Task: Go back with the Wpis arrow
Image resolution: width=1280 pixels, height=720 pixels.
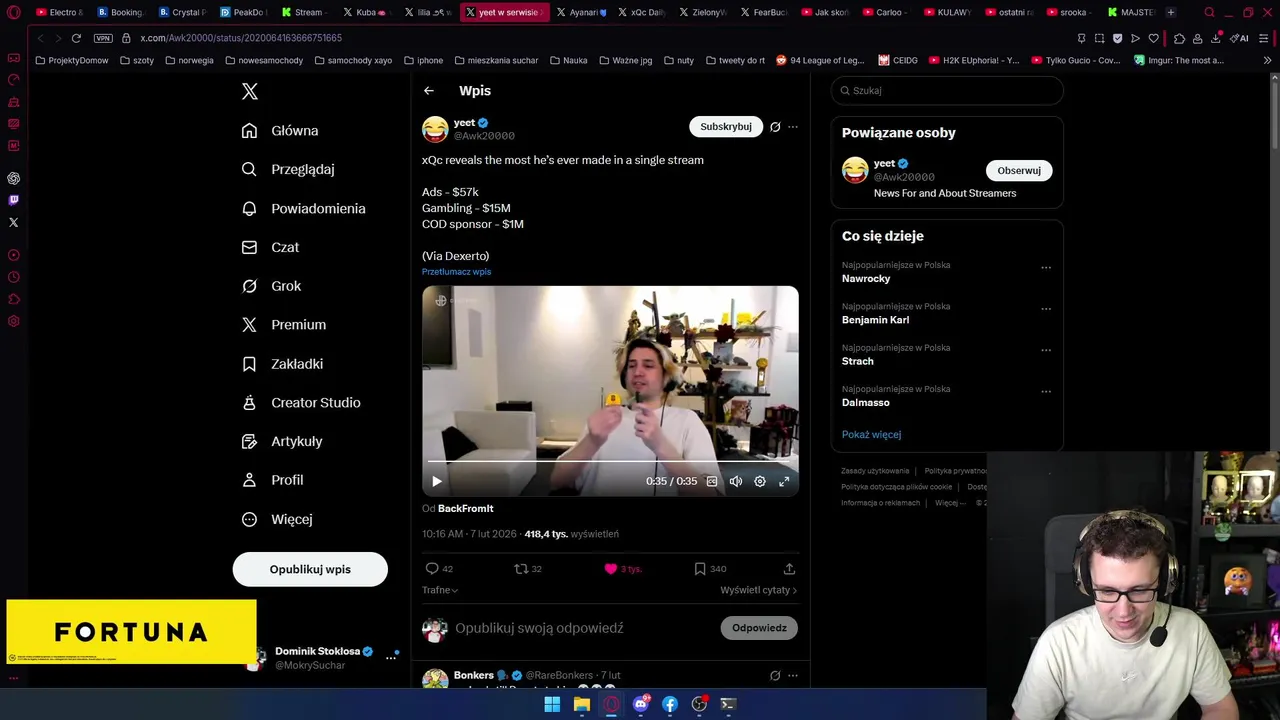Action: coord(429,91)
